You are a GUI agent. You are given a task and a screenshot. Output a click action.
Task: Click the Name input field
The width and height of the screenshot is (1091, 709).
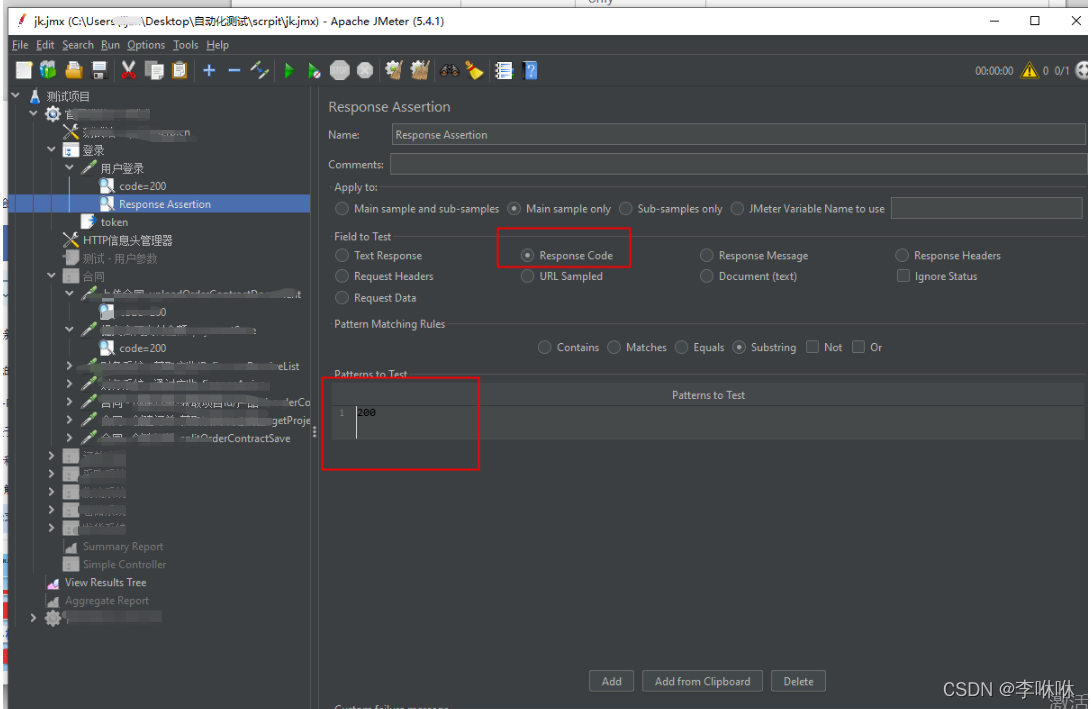[738, 134]
